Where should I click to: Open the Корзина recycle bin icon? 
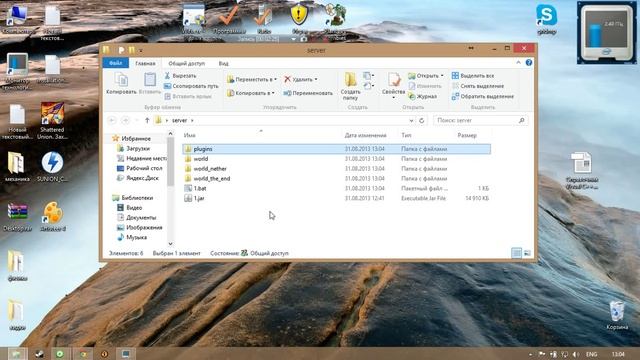click(x=617, y=315)
